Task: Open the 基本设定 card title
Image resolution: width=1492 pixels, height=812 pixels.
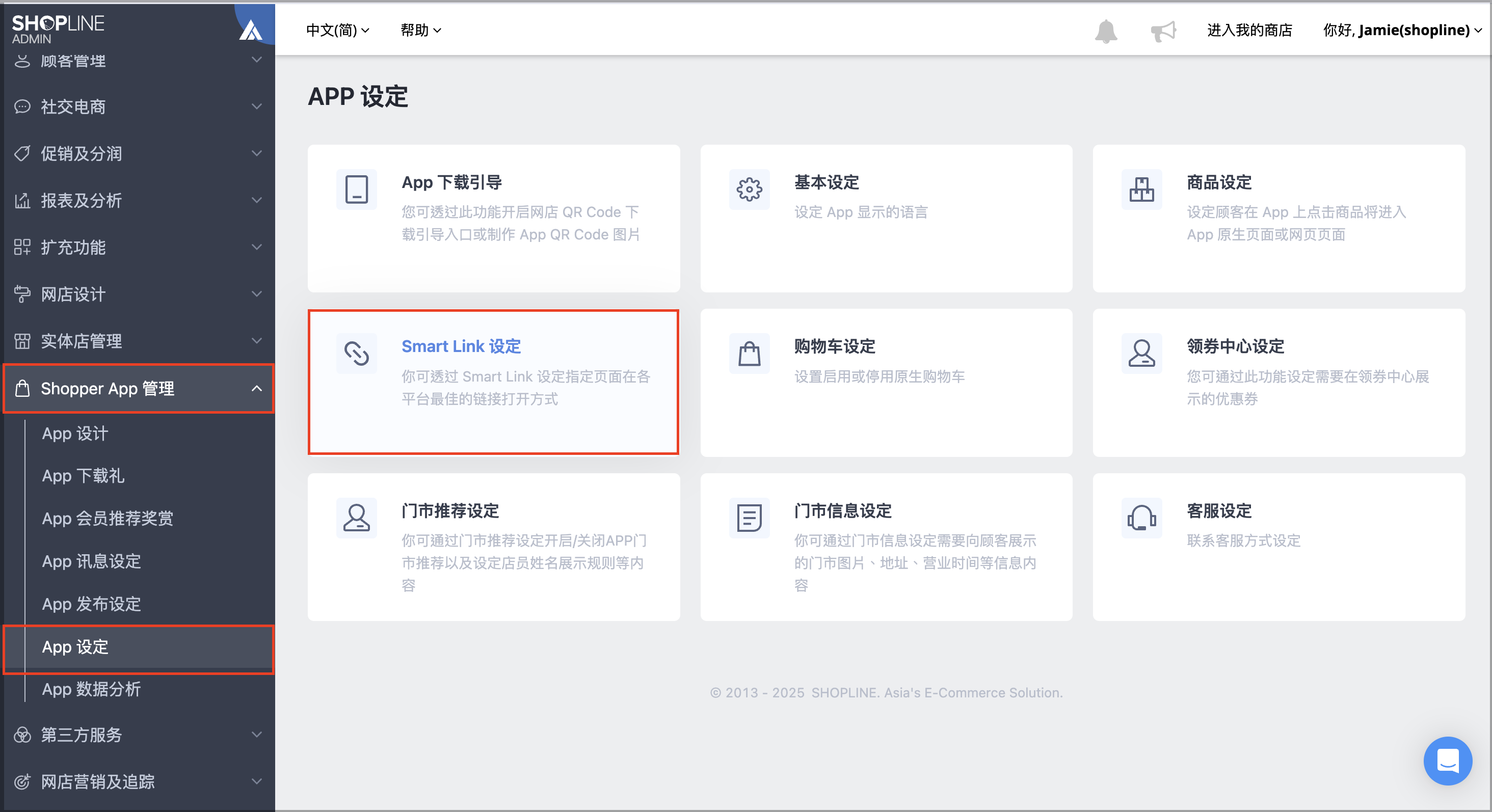Action: tap(827, 182)
